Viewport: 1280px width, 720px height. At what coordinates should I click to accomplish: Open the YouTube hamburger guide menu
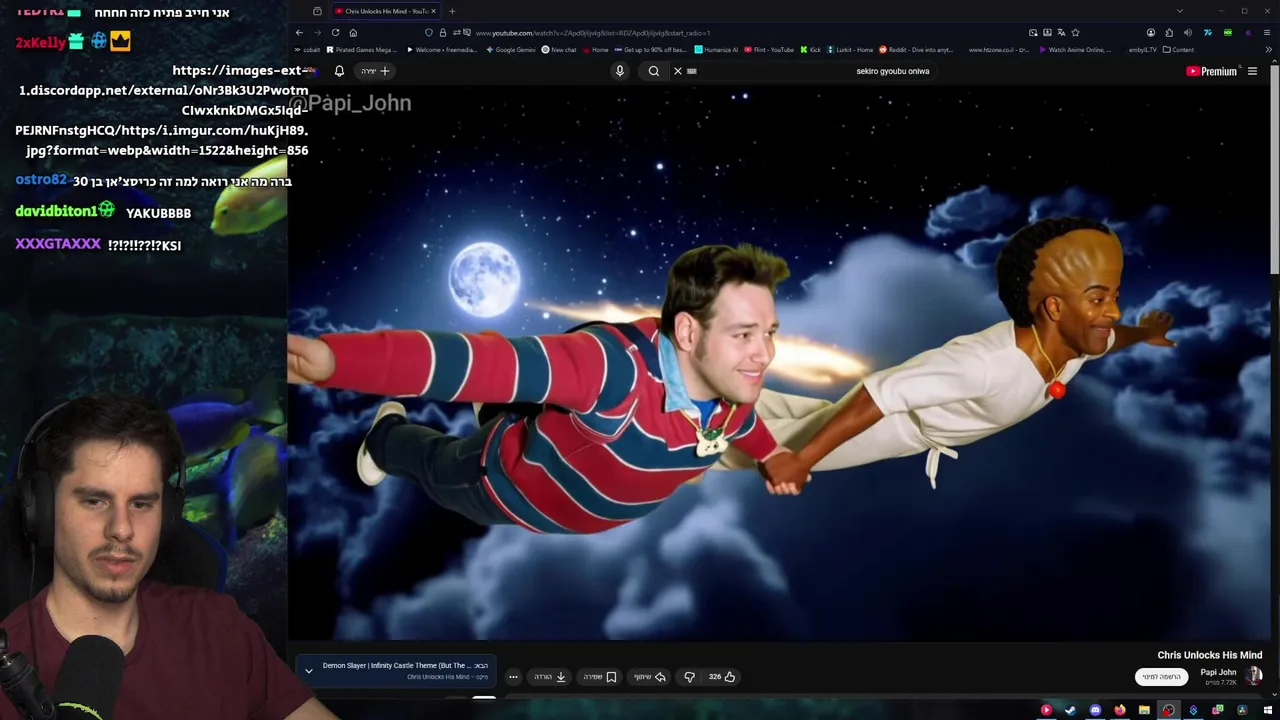[x=1252, y=71]
